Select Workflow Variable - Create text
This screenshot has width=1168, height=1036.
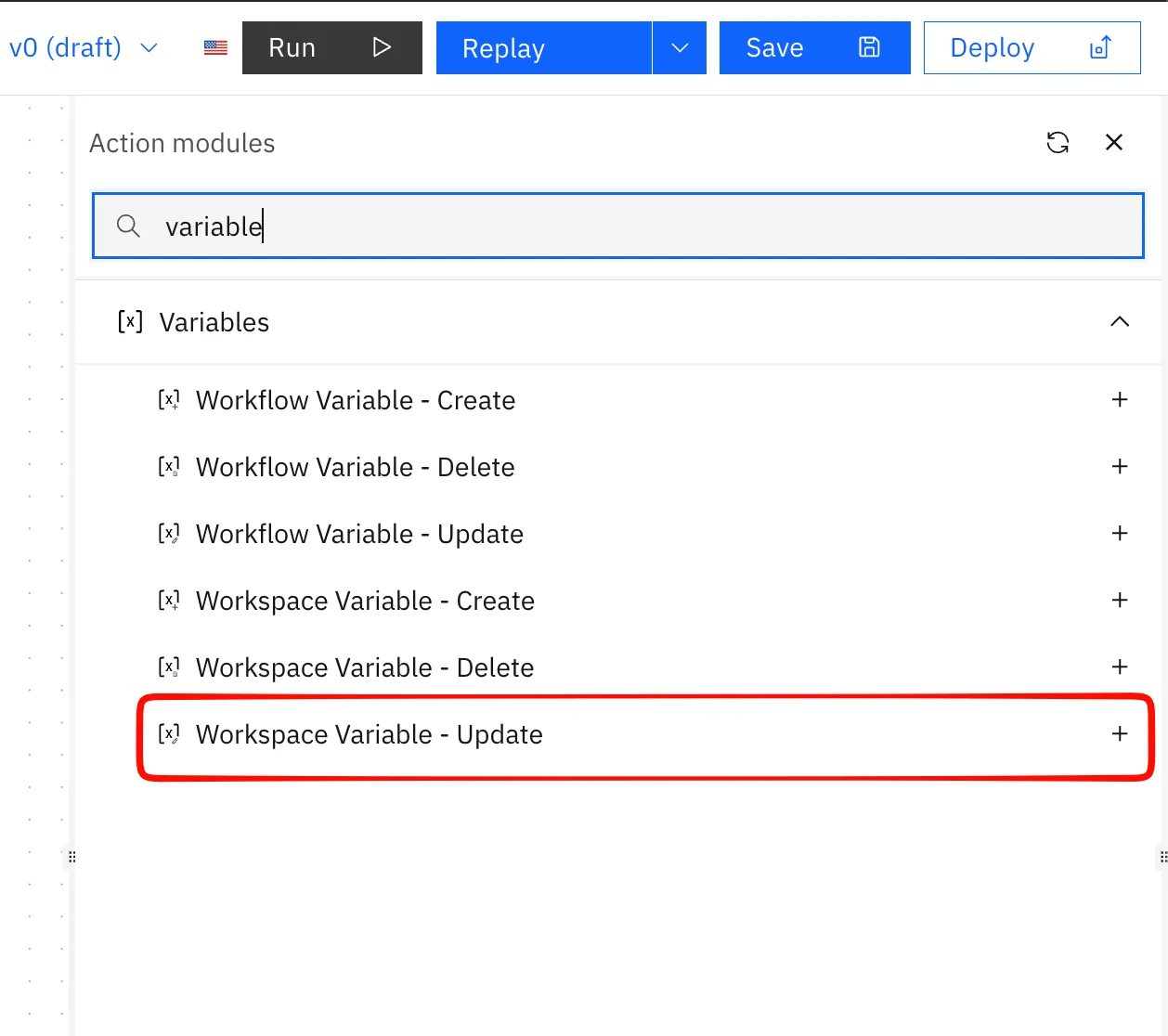tap(356, 400)
